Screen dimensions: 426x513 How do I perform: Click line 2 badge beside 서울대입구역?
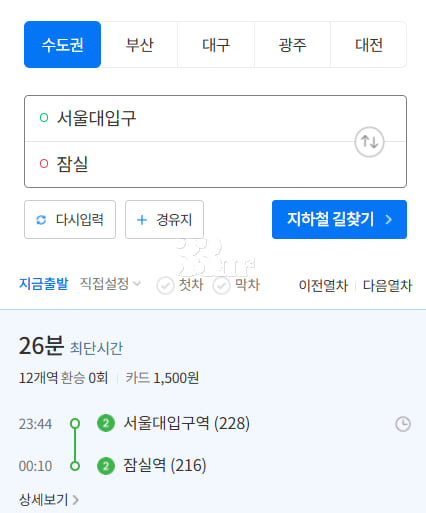point(106,423)
